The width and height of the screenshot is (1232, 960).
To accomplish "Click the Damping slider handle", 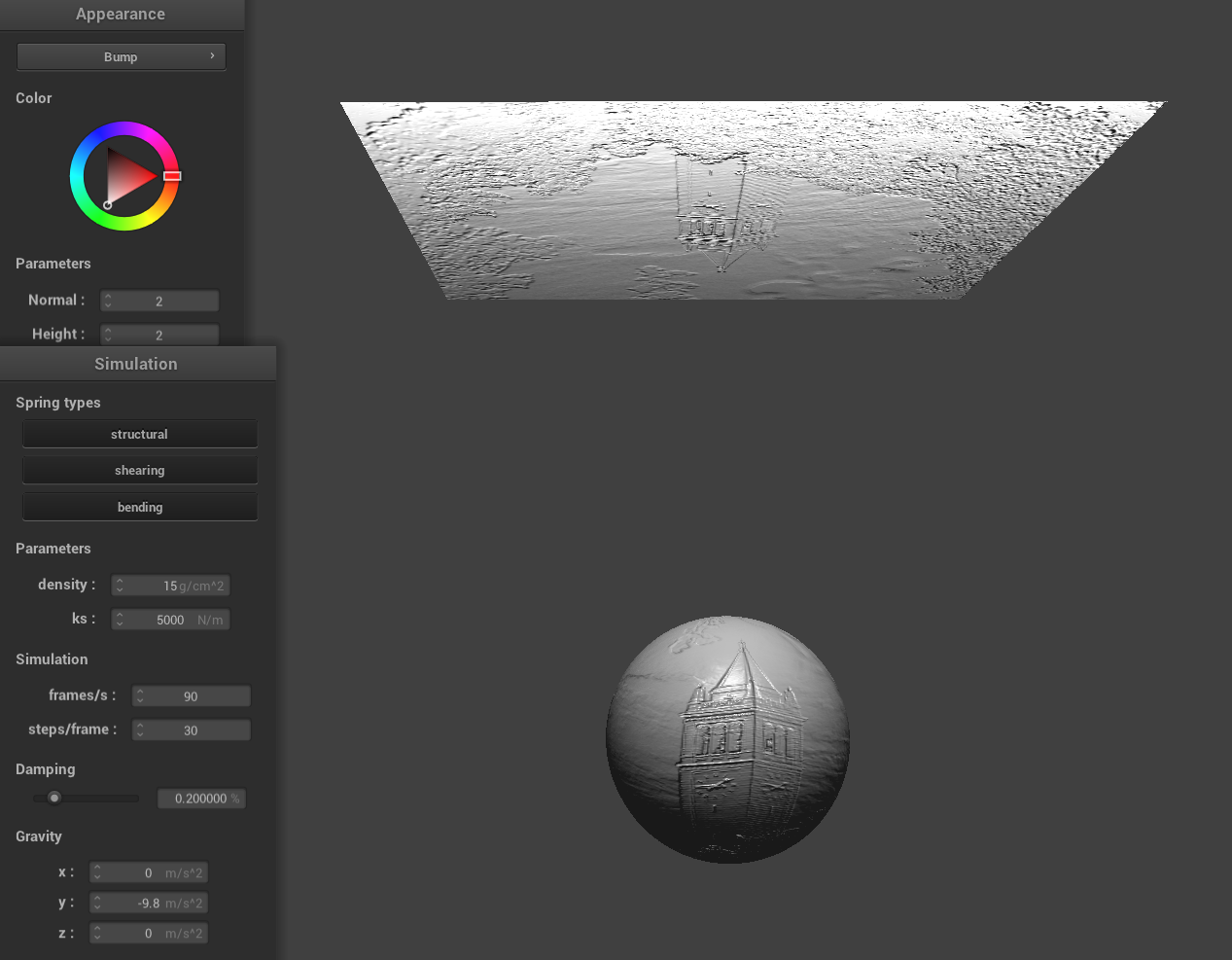I will (54, 799).
